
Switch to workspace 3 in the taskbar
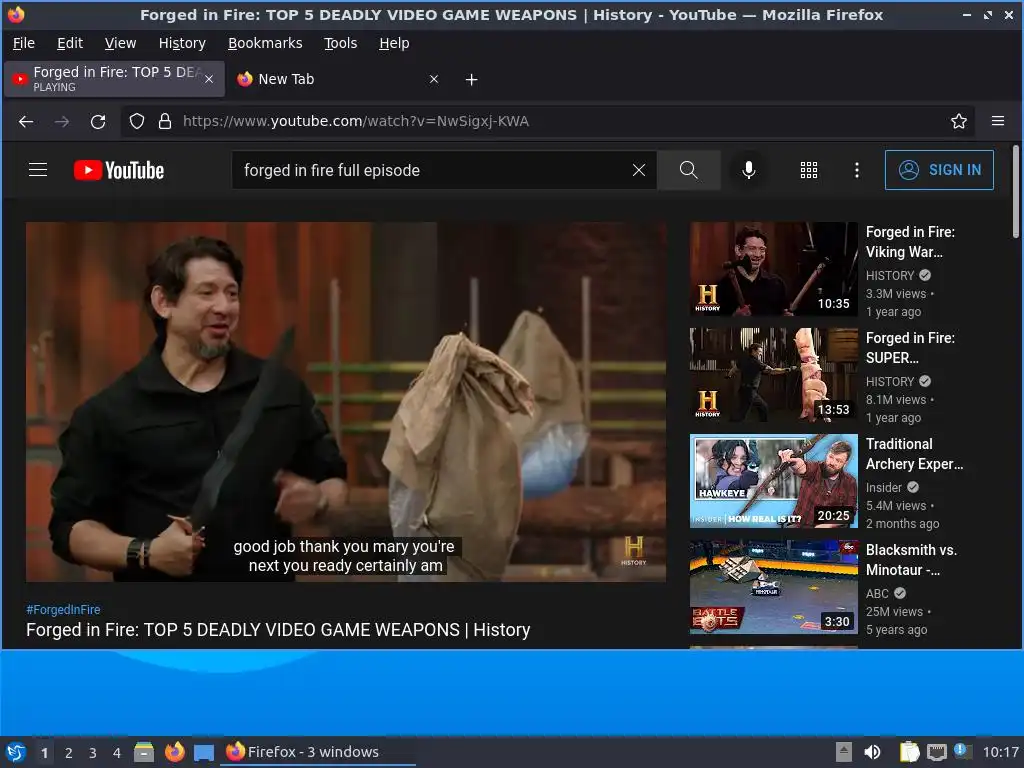(x=93, y=753)
